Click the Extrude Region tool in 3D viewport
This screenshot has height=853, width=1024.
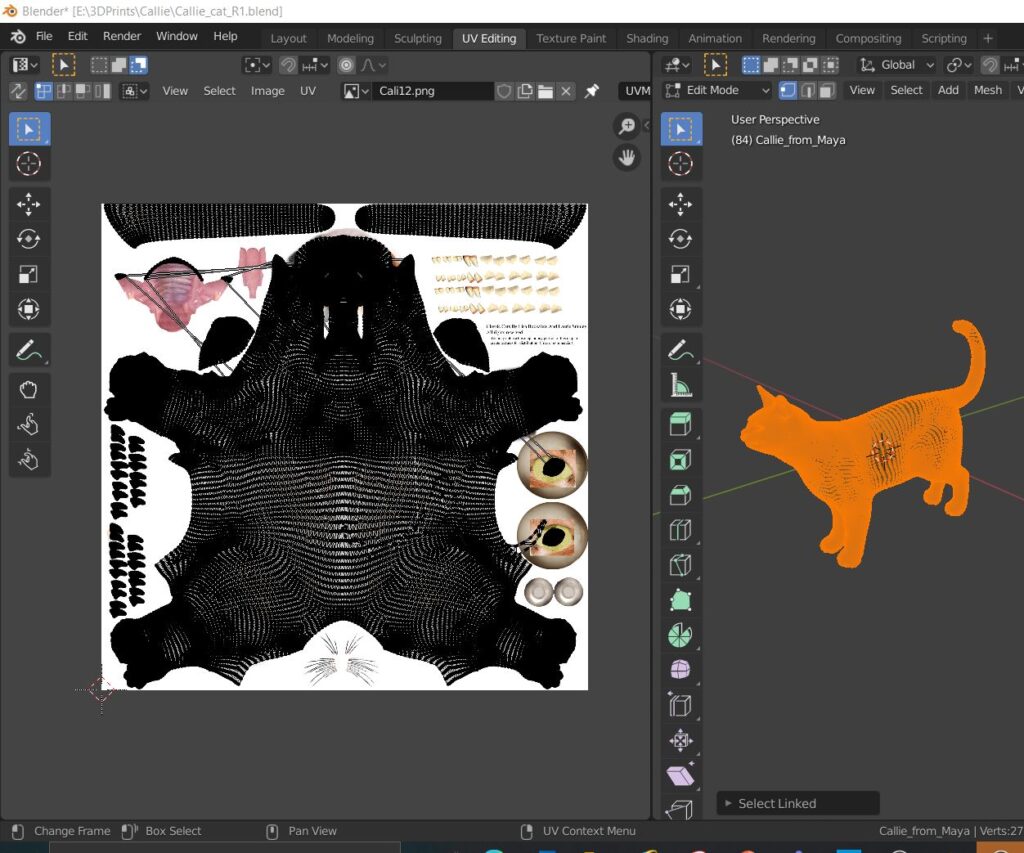coord(680,424)
